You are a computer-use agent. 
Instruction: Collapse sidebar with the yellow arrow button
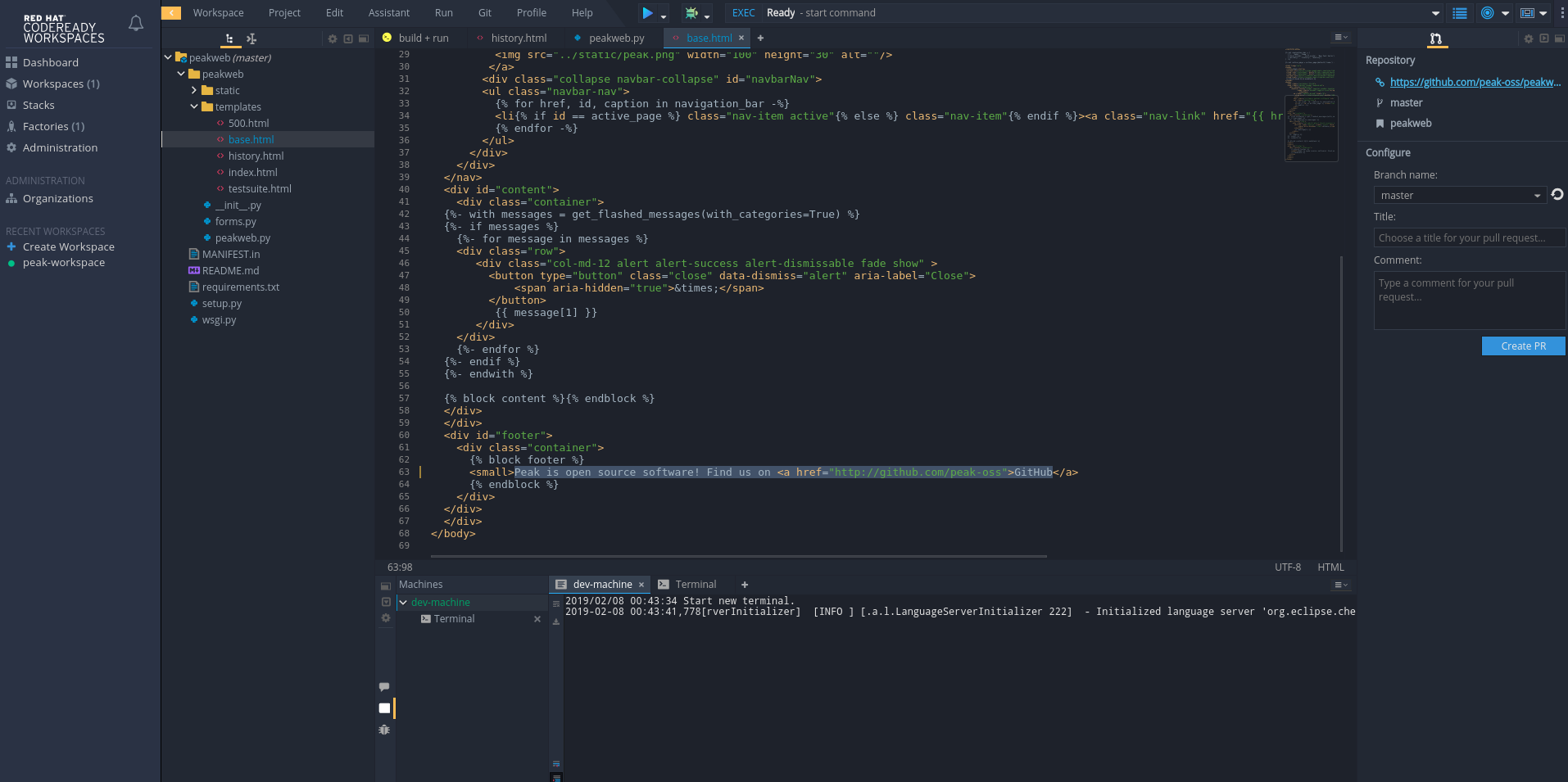click(x=171, y=13)
